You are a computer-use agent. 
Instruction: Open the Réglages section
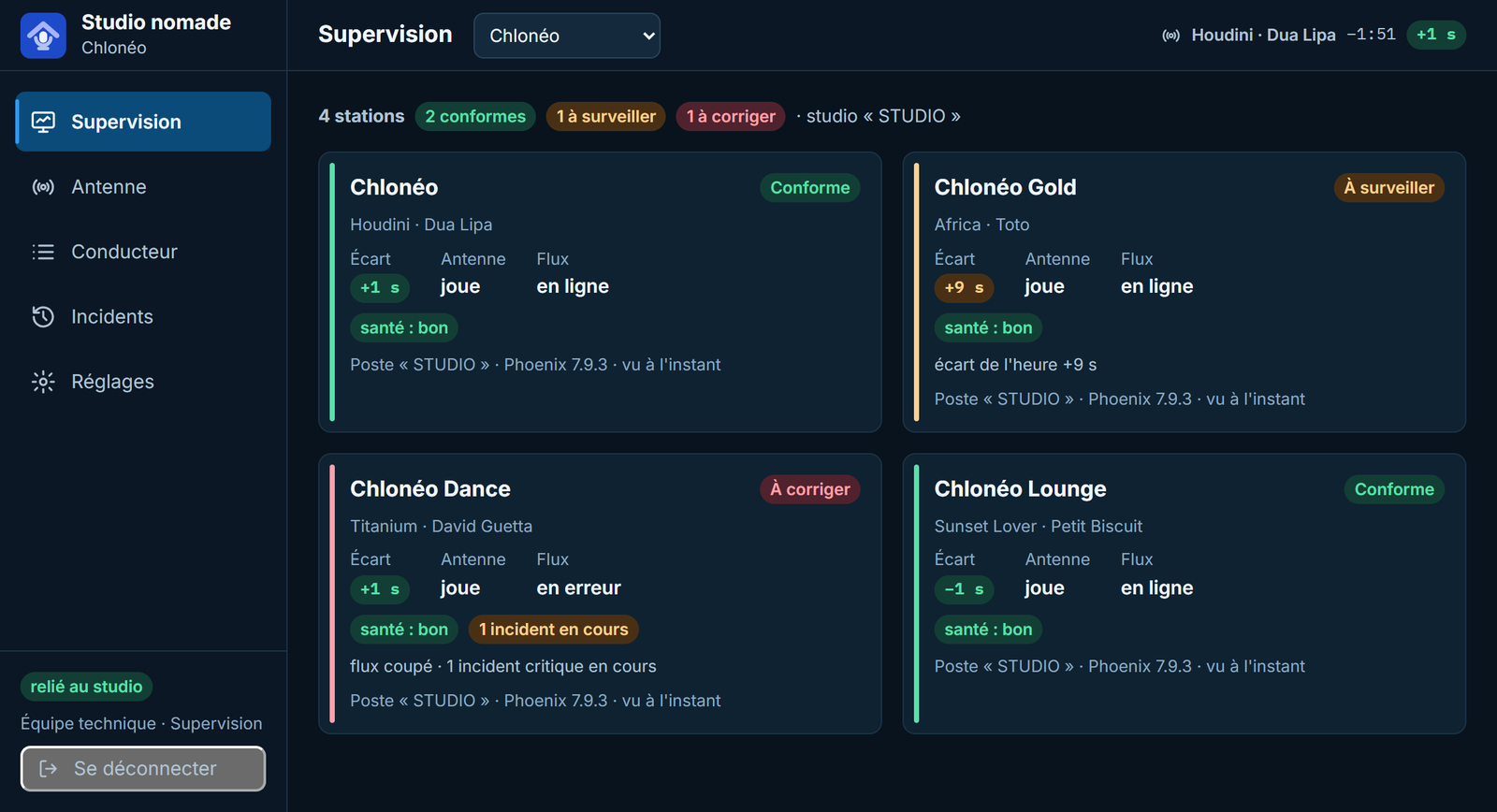coord(143,382)
